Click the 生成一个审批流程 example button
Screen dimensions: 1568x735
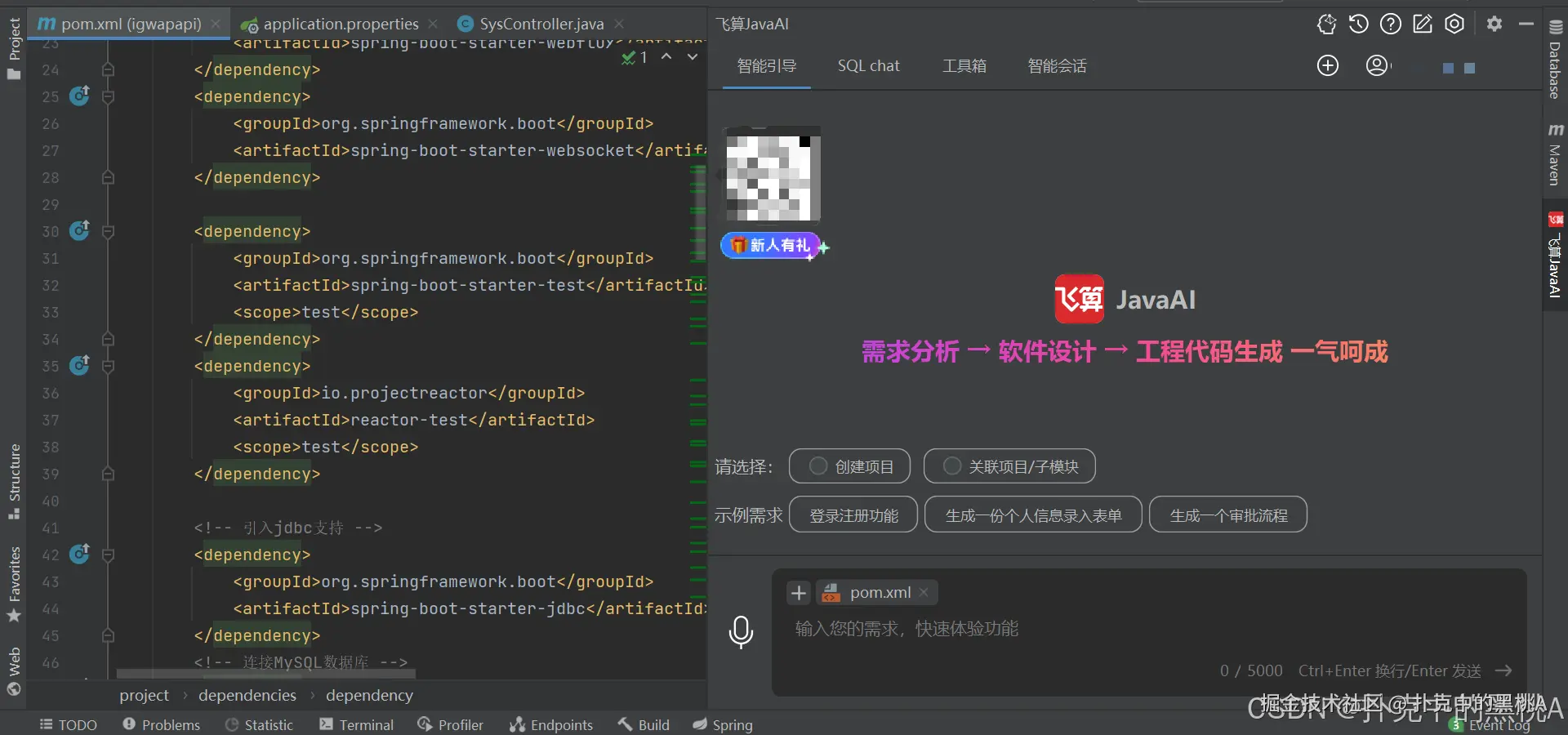pos(1228,515)
